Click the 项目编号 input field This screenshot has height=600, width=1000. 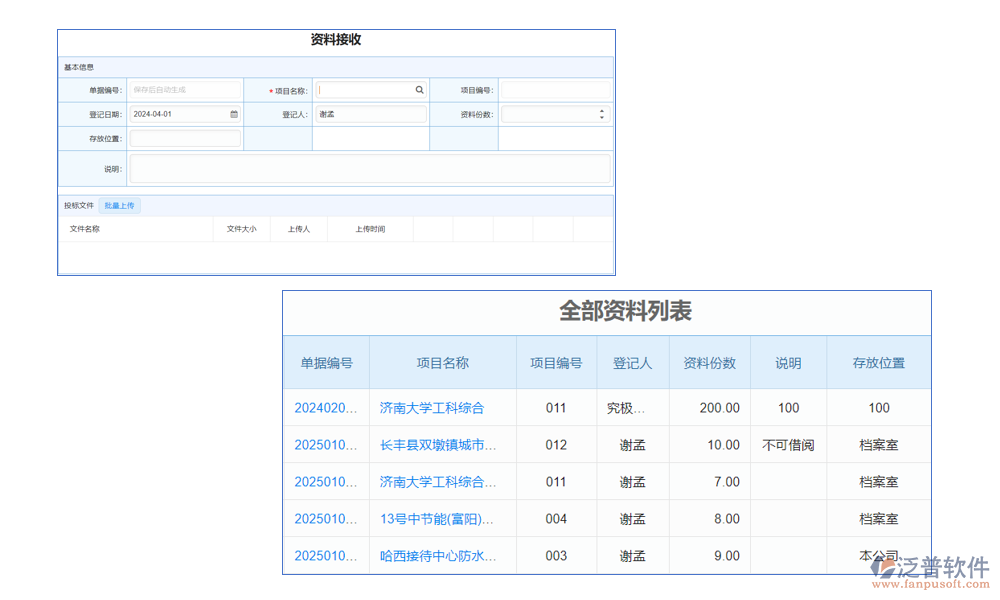click(x=555, y=90)
